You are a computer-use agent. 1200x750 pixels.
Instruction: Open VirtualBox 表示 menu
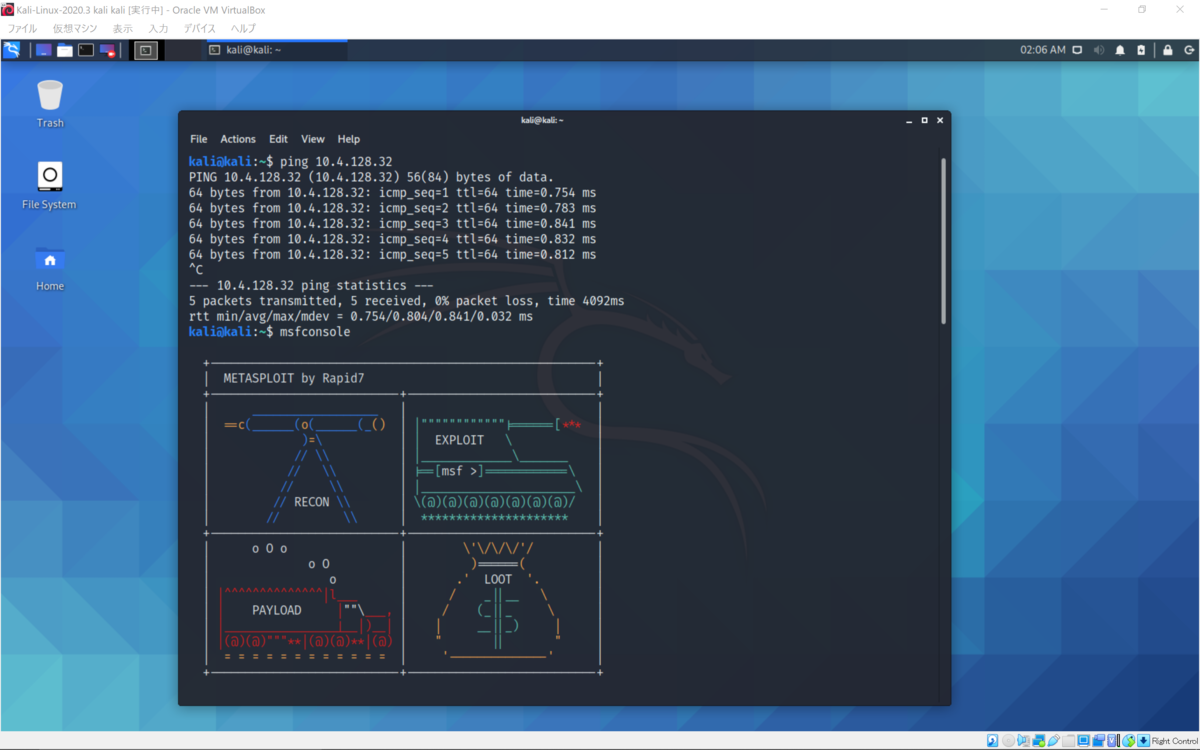(123, 29)
